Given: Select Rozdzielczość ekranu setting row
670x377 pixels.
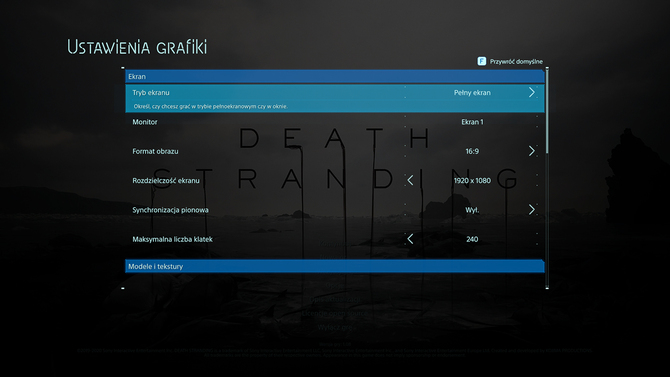Looking at the screenshot, I should 335,180.
